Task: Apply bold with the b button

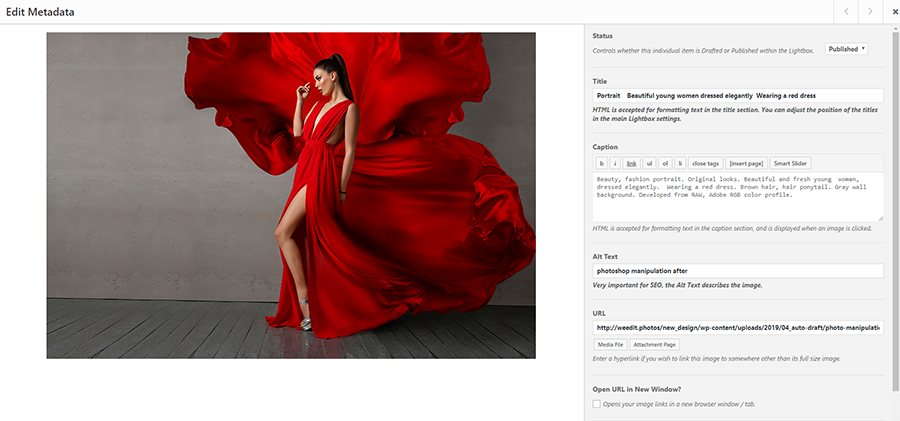Action: pyautogui.click(x=602, y=163)
